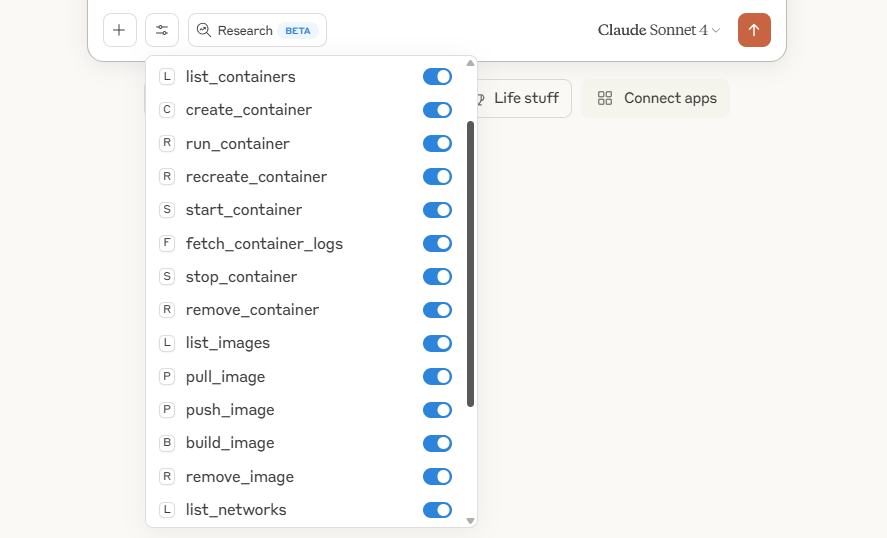Image resolution: width=887 pixels, height=538 pixels.
Task: Click the plus attachment button
Action: [119, 30]
